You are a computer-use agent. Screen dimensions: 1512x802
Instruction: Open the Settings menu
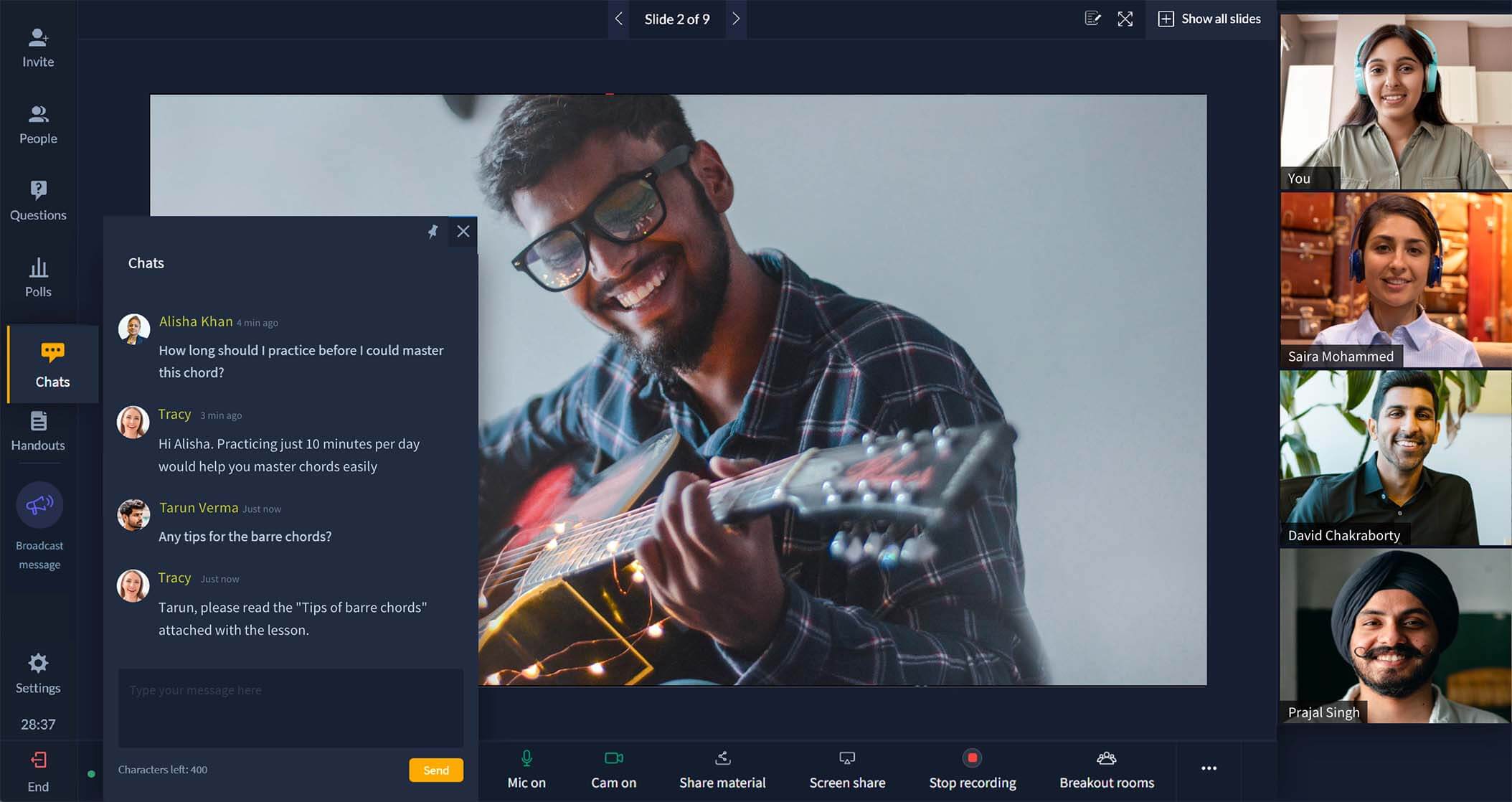(x=37, y=674)
